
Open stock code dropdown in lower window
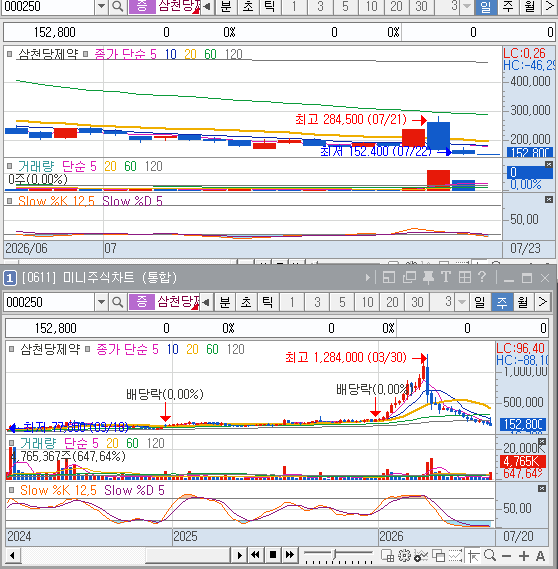(x=102, y=302)
